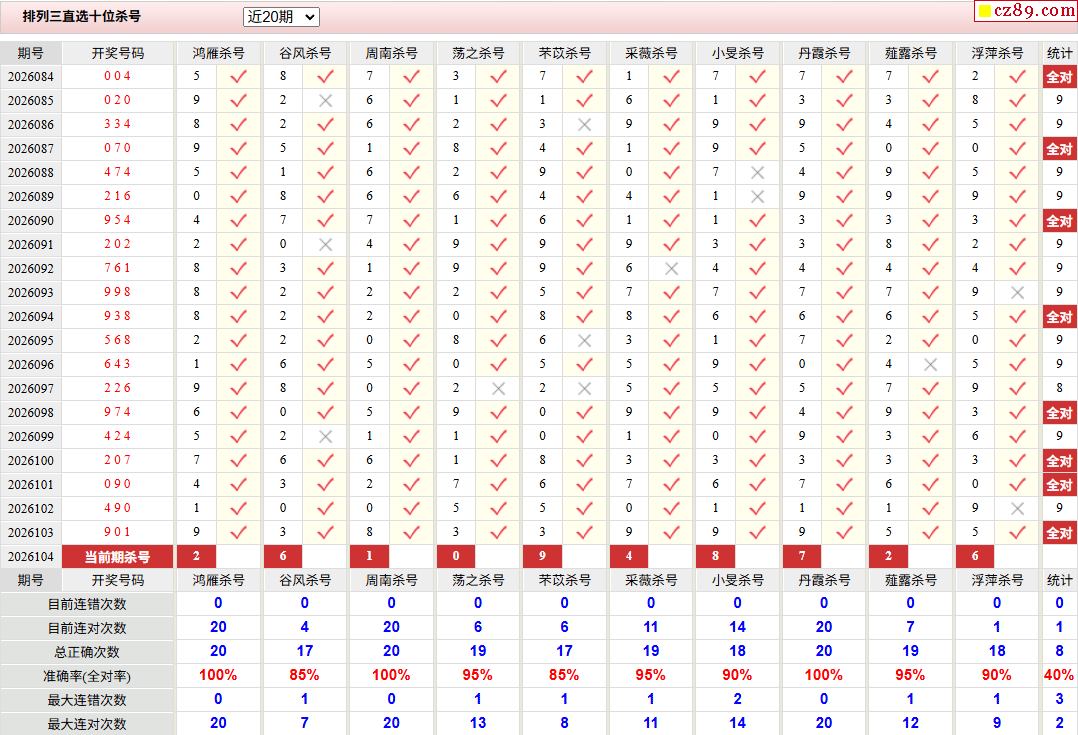Click the gray cross in 芣苡杀号 for 2026095

point(584,340)
